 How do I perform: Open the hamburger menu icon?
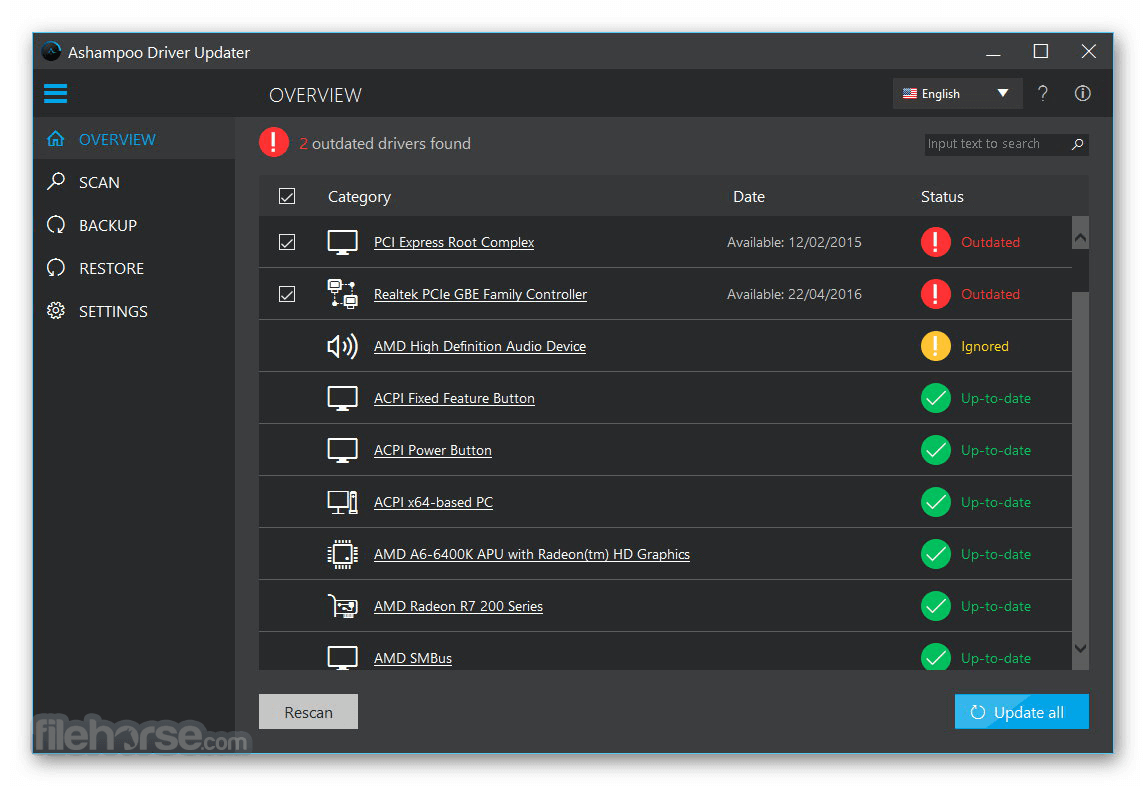[56, 94]
